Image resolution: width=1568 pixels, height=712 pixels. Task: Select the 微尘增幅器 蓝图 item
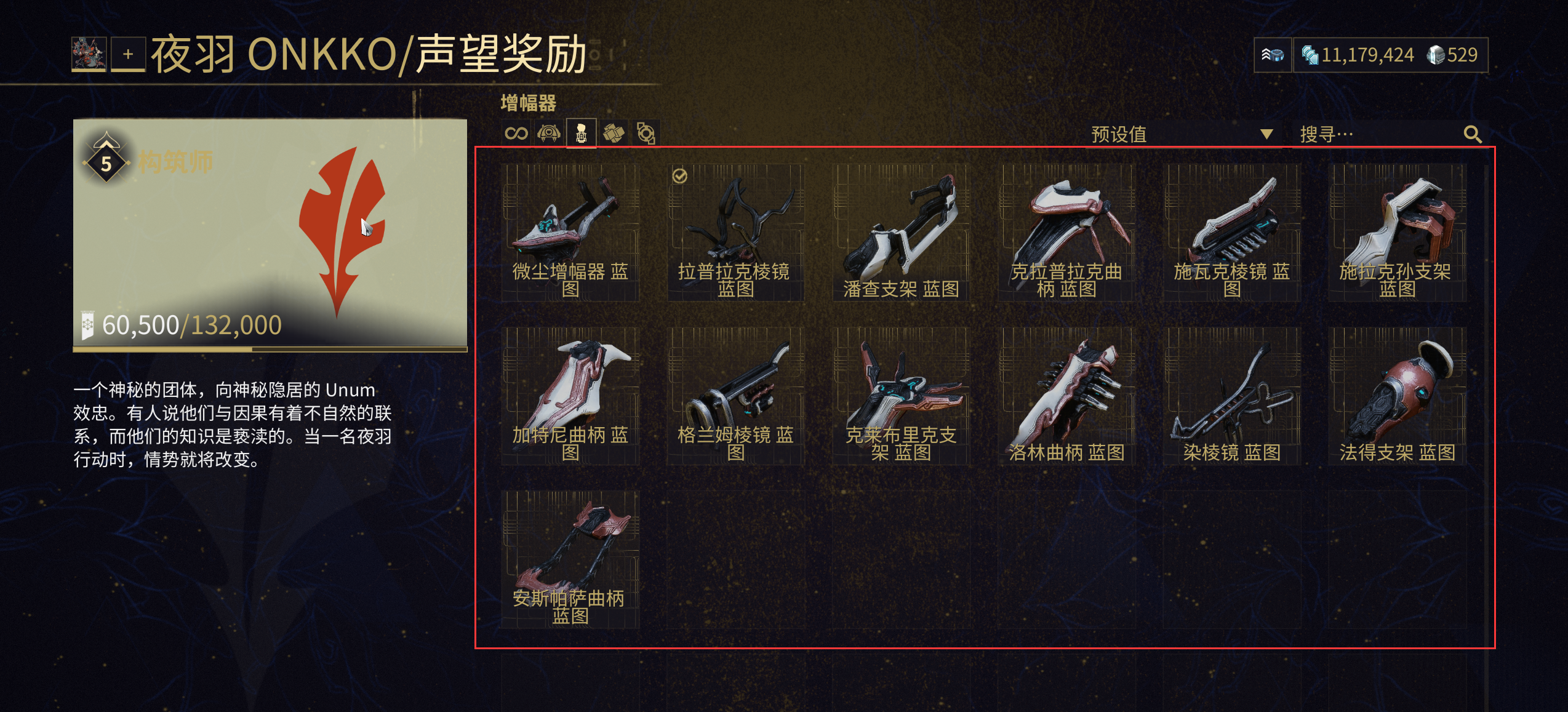pyautogui.click(x=570, y=233)
